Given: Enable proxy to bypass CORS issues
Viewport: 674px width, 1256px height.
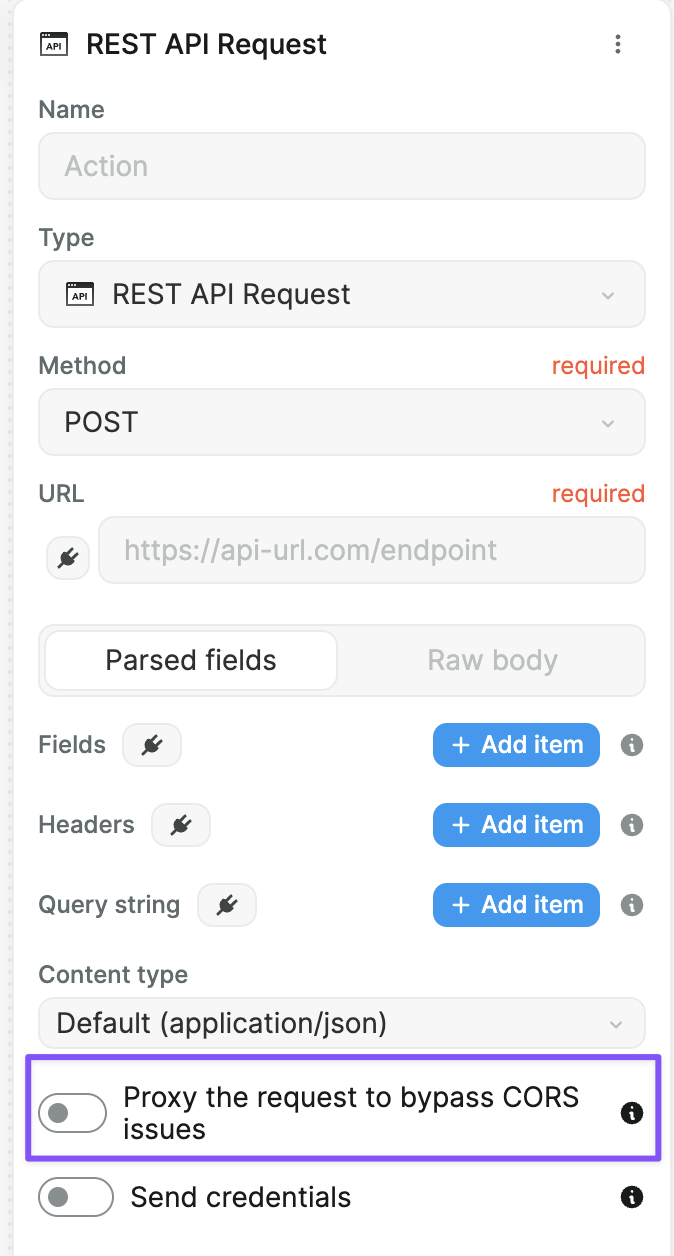Looking at the screenshot, I should click(72, 1112).
